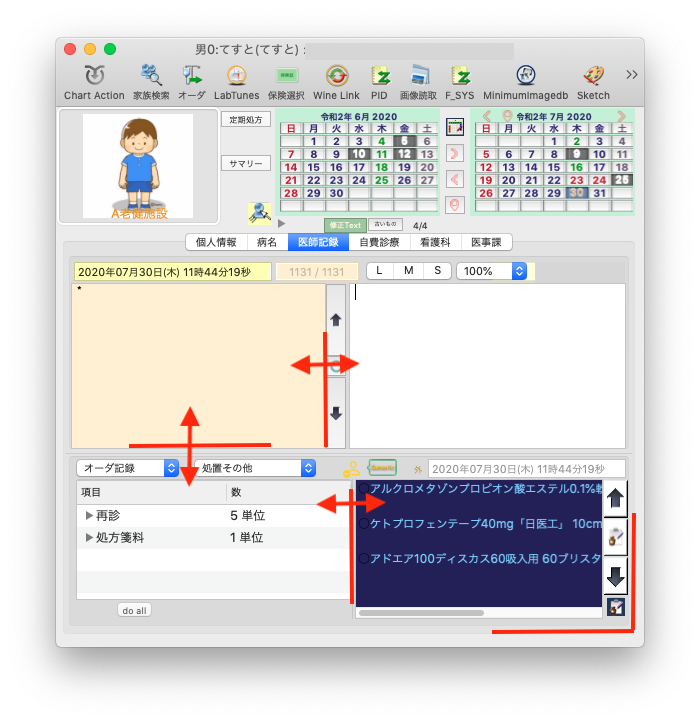This screenshot has width=700, height=721.
Task: Click the 家族検索 family search icon
Action: 151,76
